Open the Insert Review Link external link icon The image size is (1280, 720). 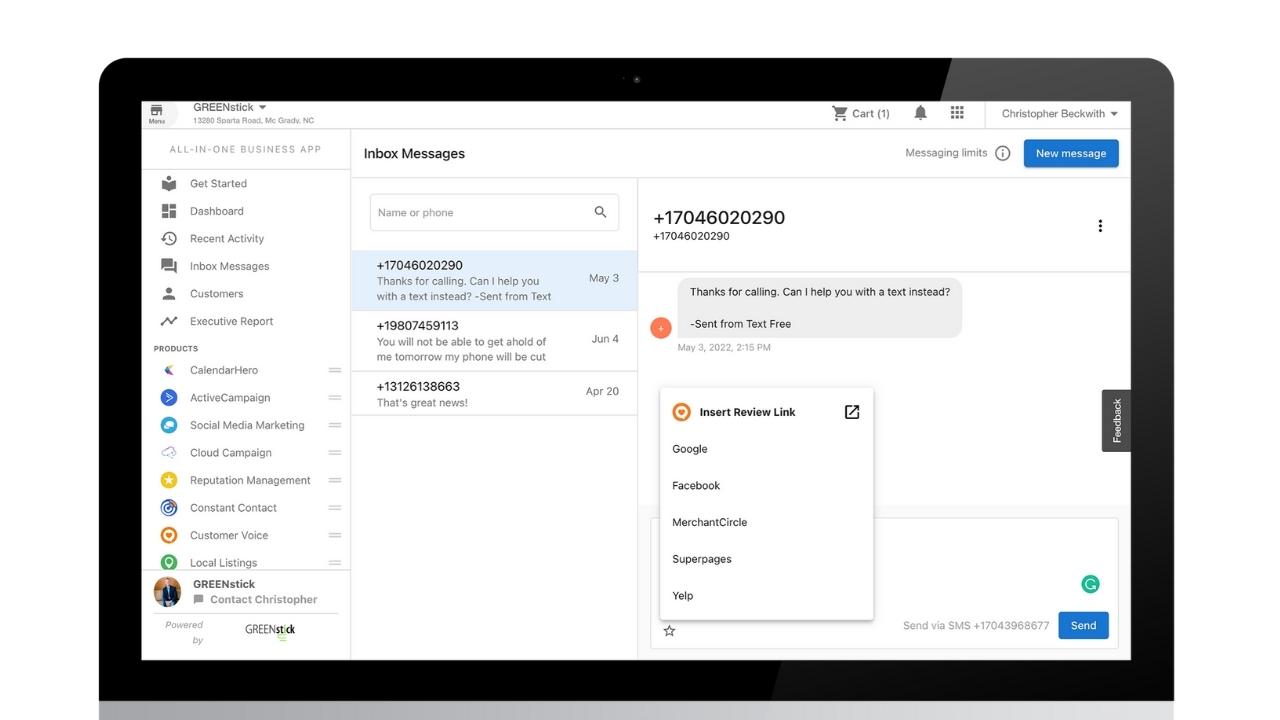851,411
